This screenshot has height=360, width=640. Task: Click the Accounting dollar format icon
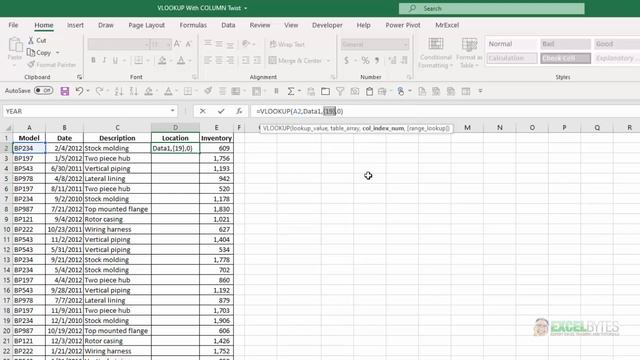pos(347,60)
